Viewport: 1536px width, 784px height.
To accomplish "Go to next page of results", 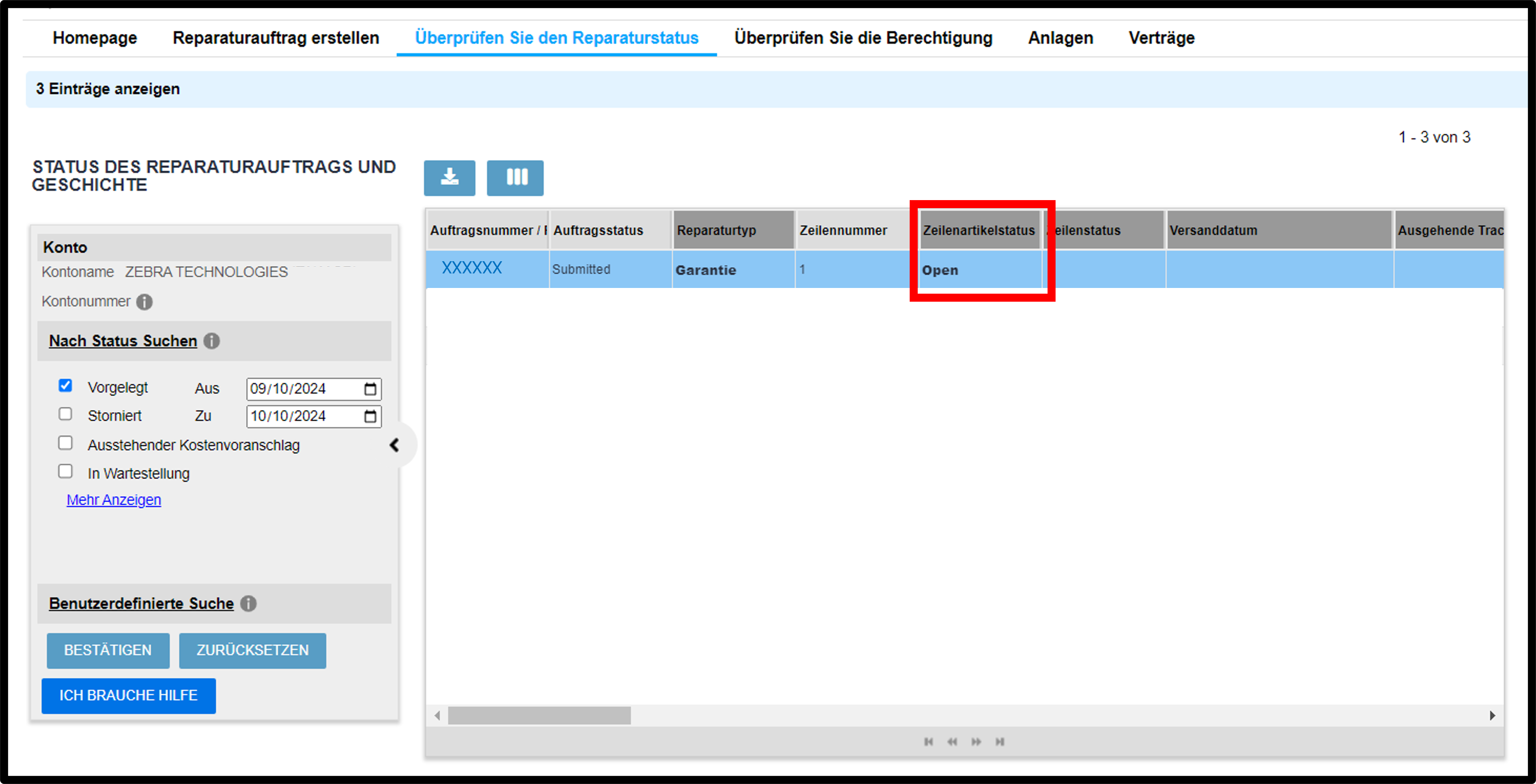I will coord(976,742).
